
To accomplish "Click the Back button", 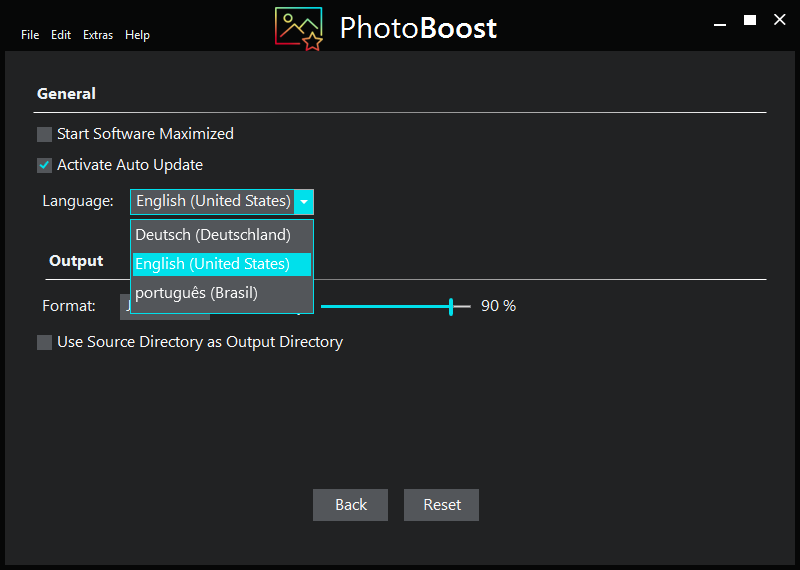I will point(351,505).
